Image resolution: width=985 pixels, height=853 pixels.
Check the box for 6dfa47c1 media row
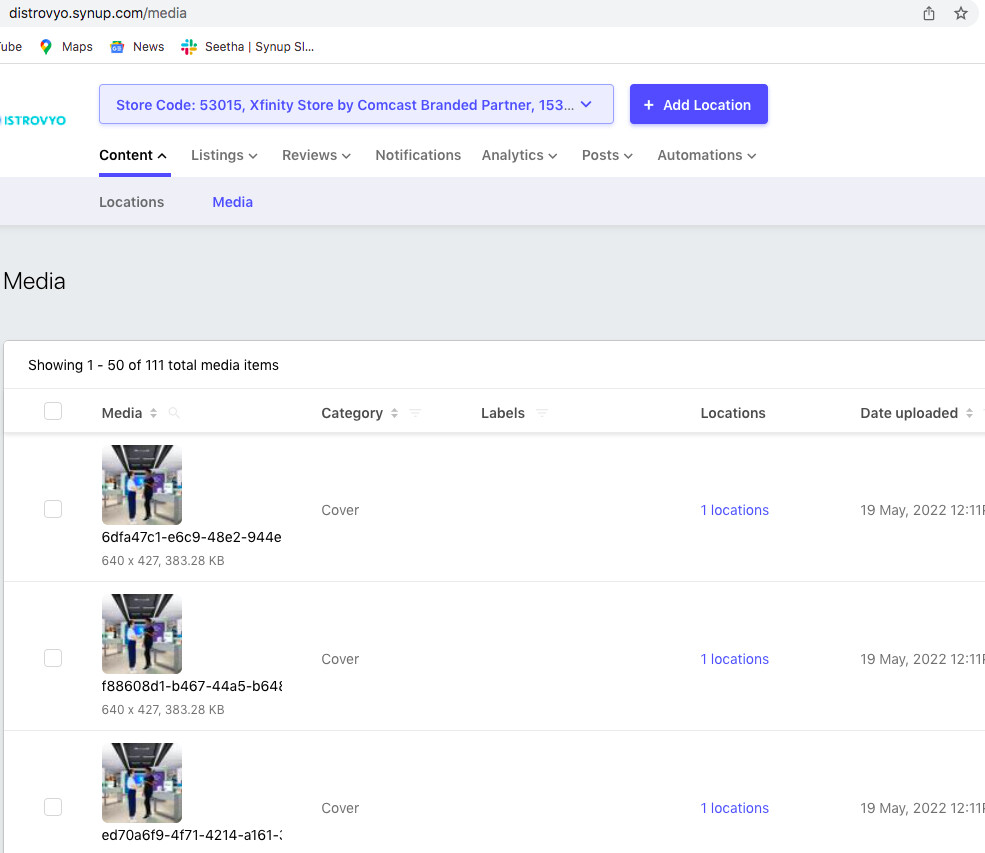pos(53,509)
